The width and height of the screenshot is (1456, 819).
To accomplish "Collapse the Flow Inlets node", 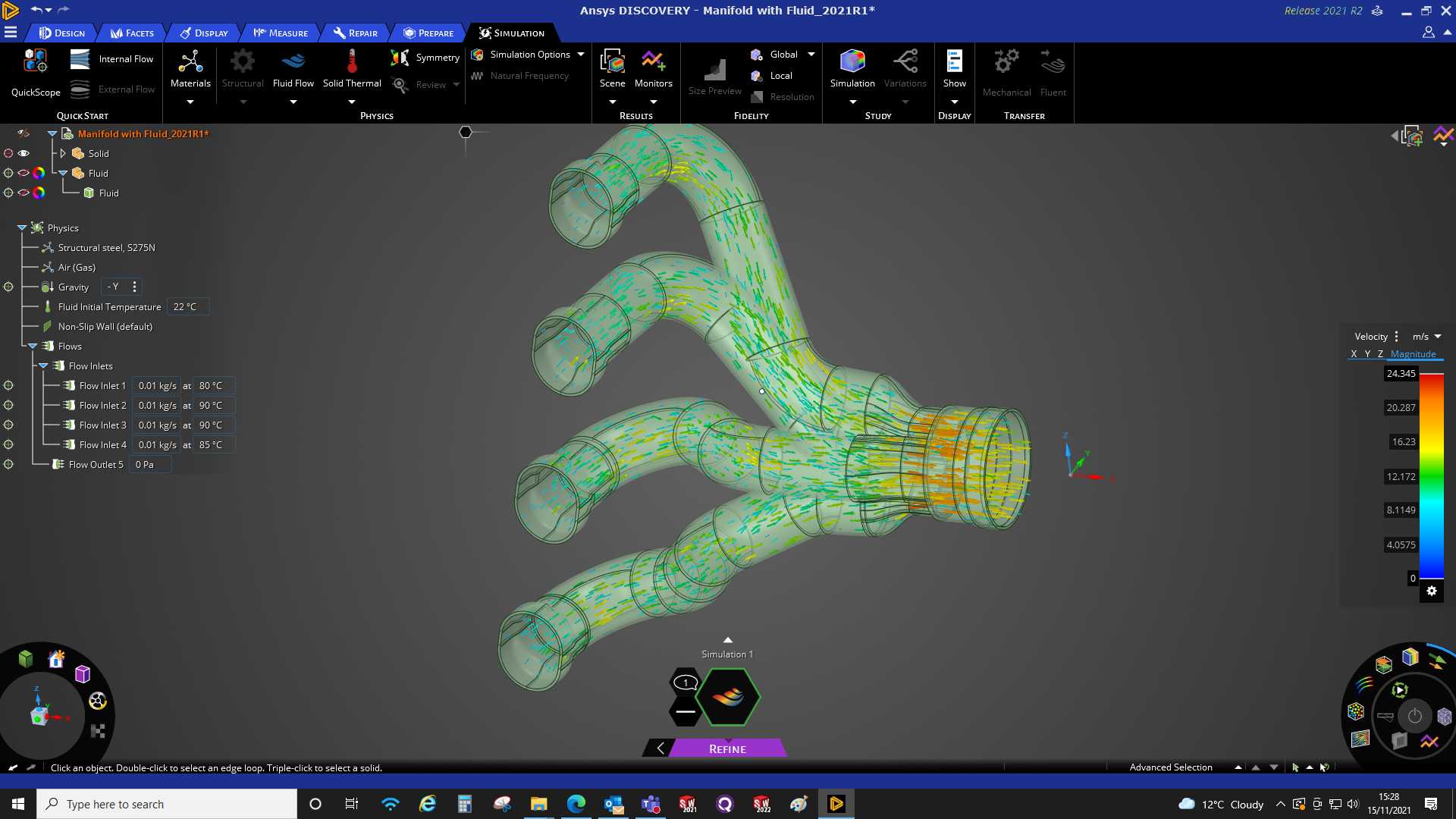I will click(43, 366).
